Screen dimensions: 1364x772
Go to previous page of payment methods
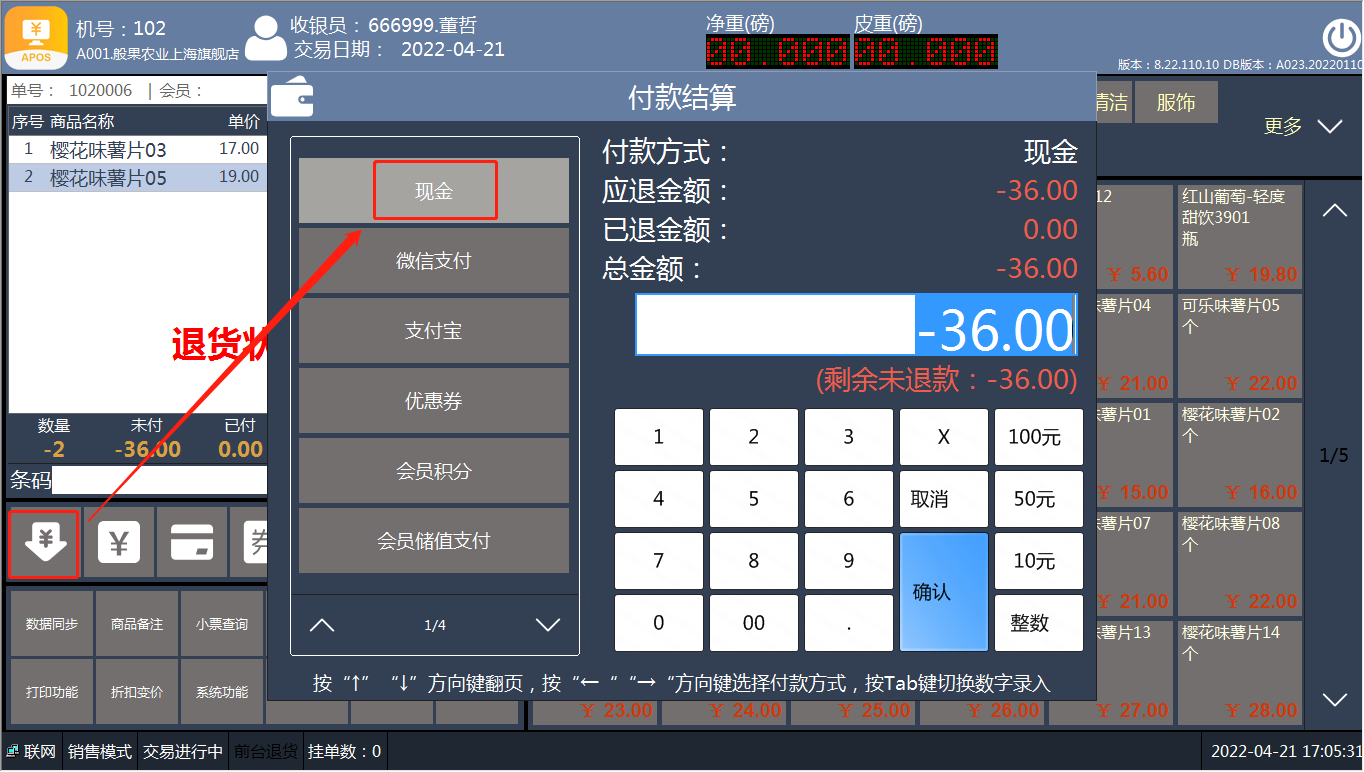click(322, 625)
